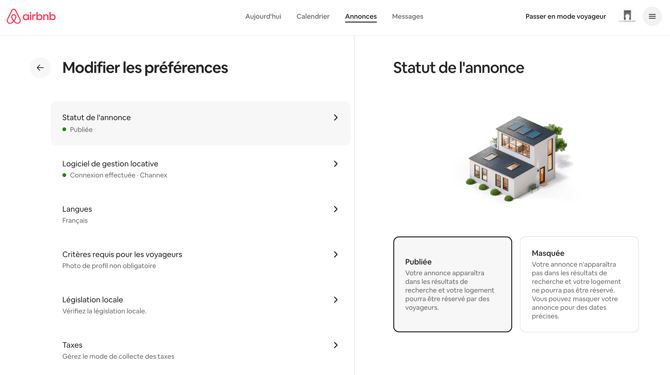Select the Publiée status option
Image resolution: width=670 pixels, height=375 pixels.
453,284
